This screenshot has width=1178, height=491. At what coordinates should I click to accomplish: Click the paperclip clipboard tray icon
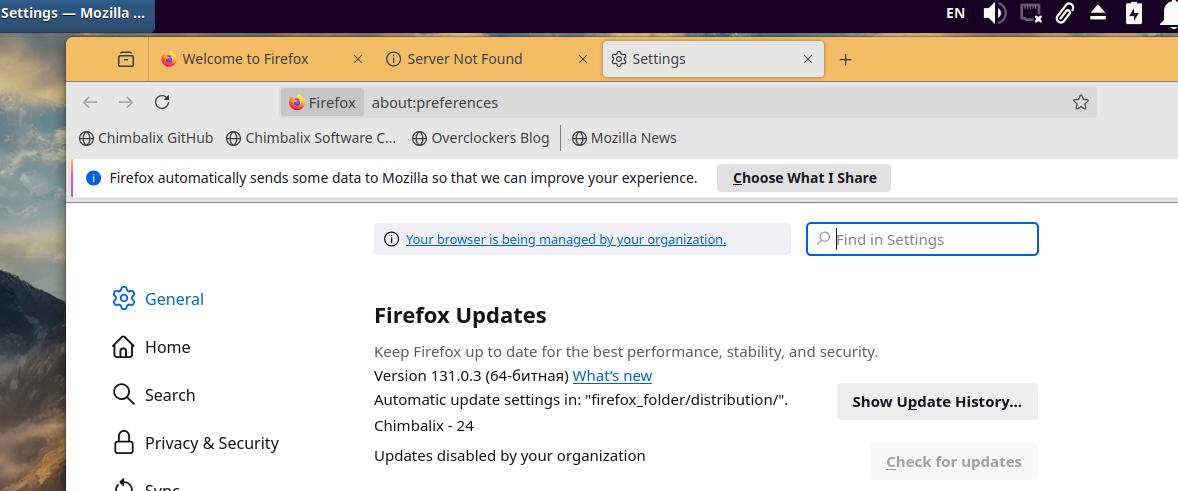tap(1064, 13)
